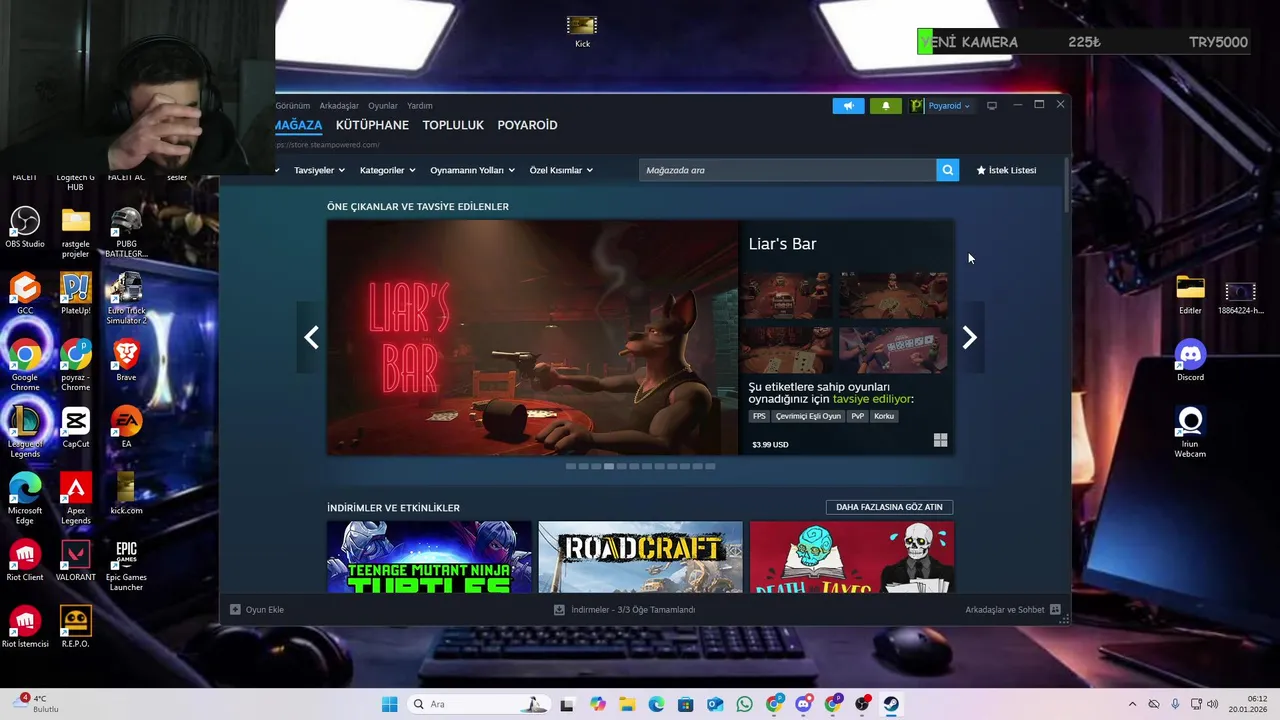Open the Oyunlar menu in Steam
1280x720 pixels.
click(383, 105)
